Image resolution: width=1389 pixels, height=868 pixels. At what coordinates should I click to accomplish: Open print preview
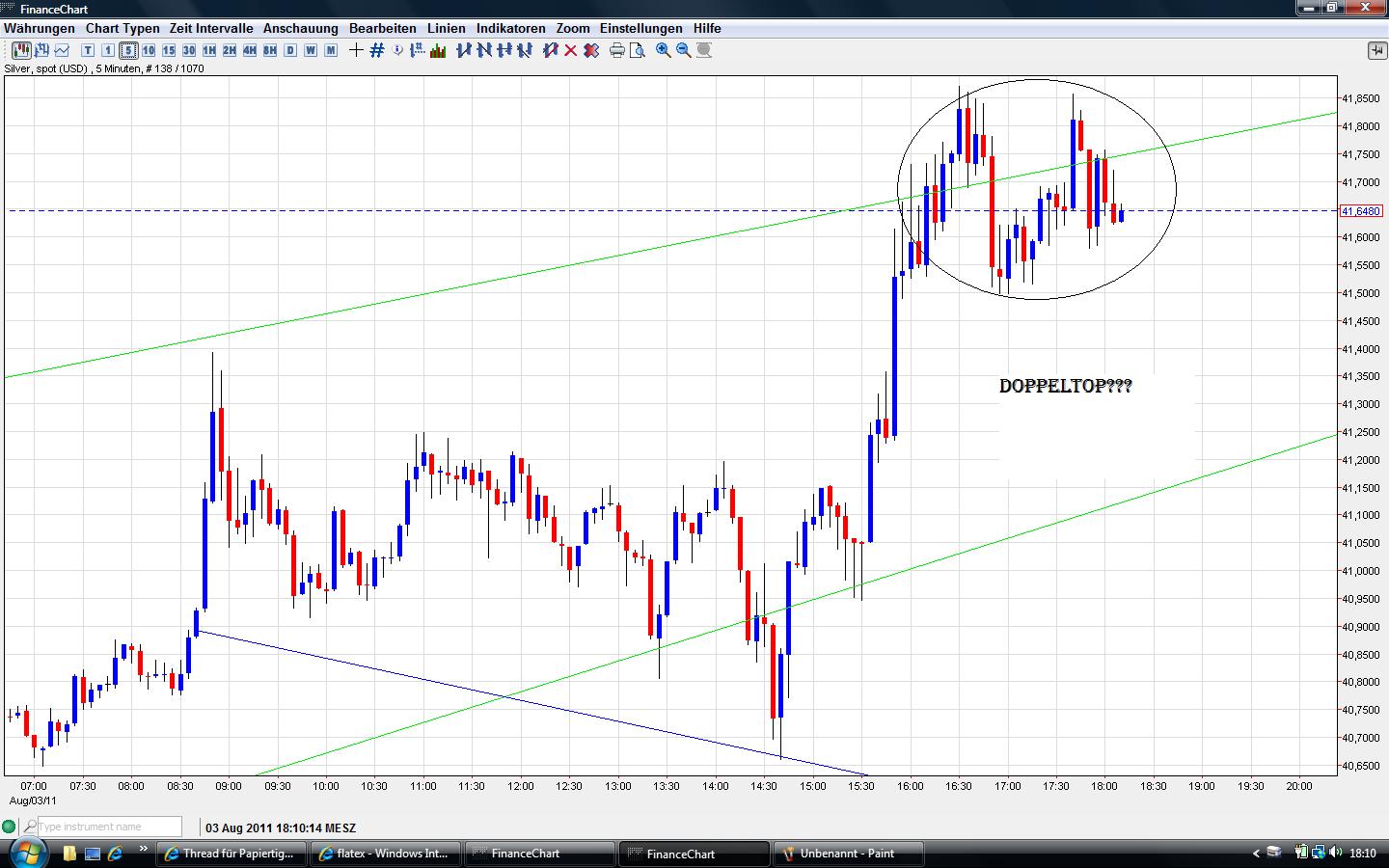click(638, 50)
